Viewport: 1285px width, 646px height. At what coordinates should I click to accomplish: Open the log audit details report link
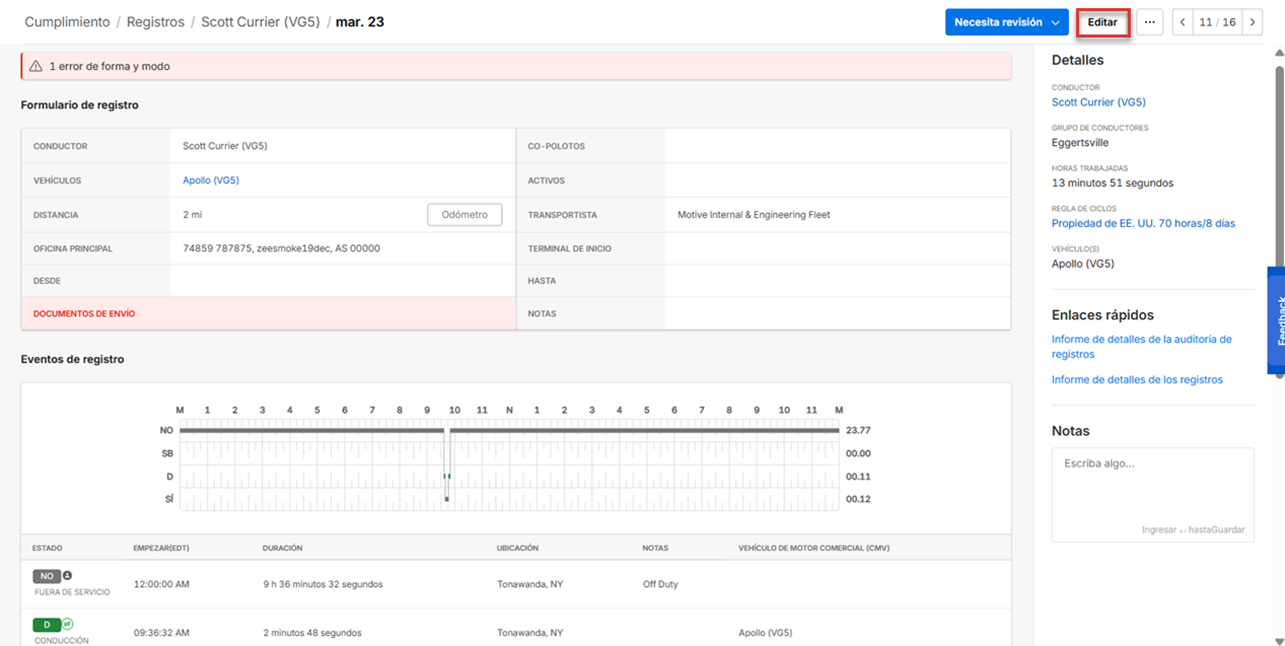tap(1140, 345)
